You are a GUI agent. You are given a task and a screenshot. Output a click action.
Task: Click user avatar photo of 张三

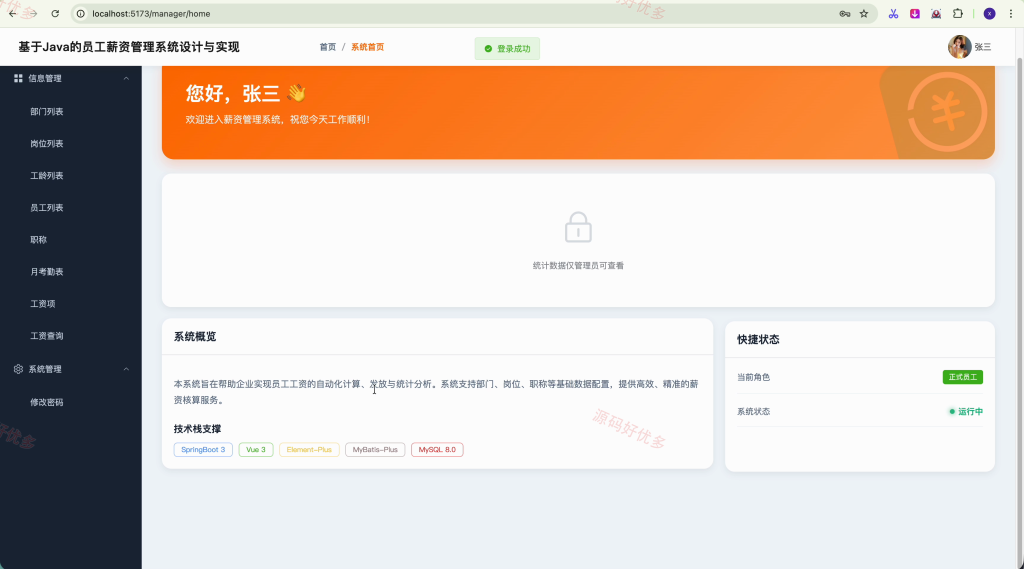coord(959,47)
